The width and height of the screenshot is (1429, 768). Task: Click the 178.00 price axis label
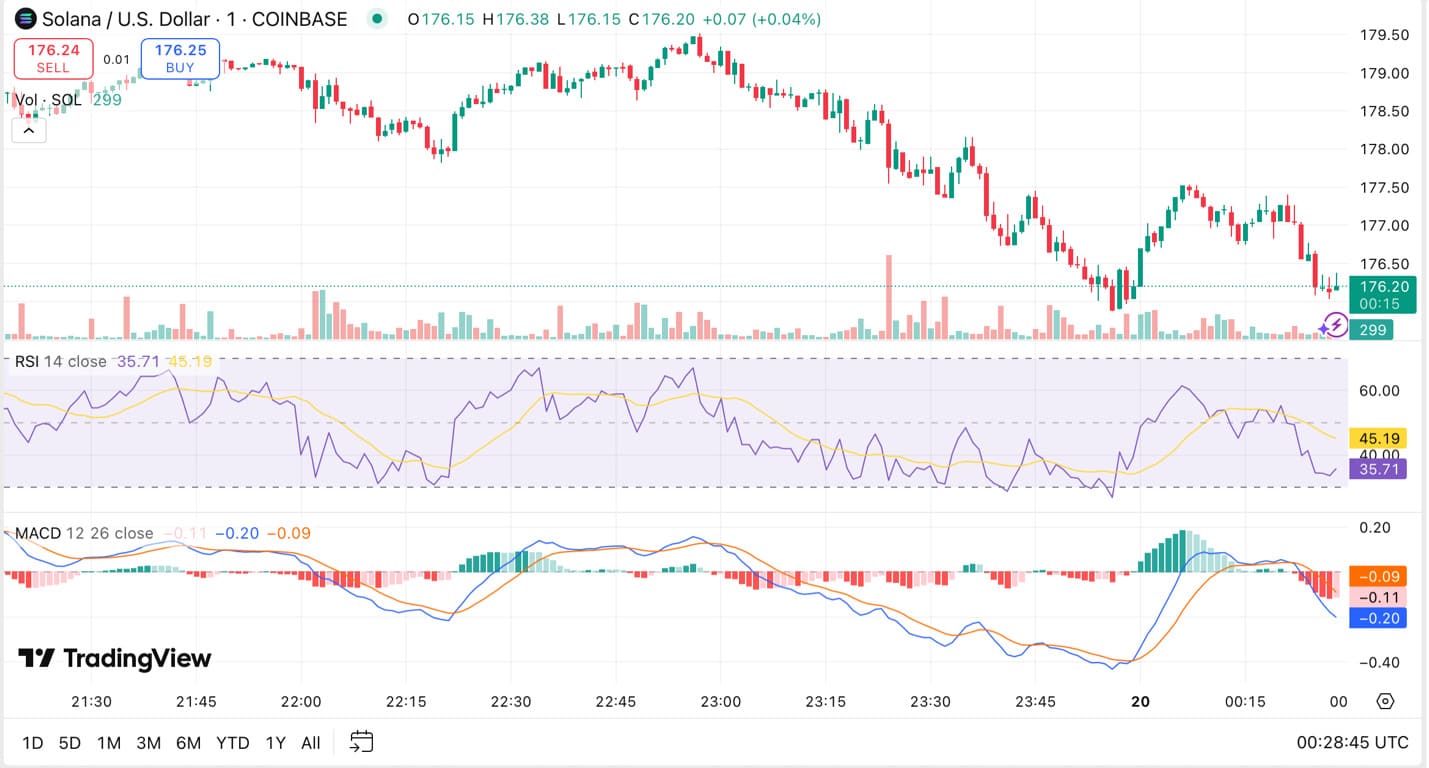1384,149
